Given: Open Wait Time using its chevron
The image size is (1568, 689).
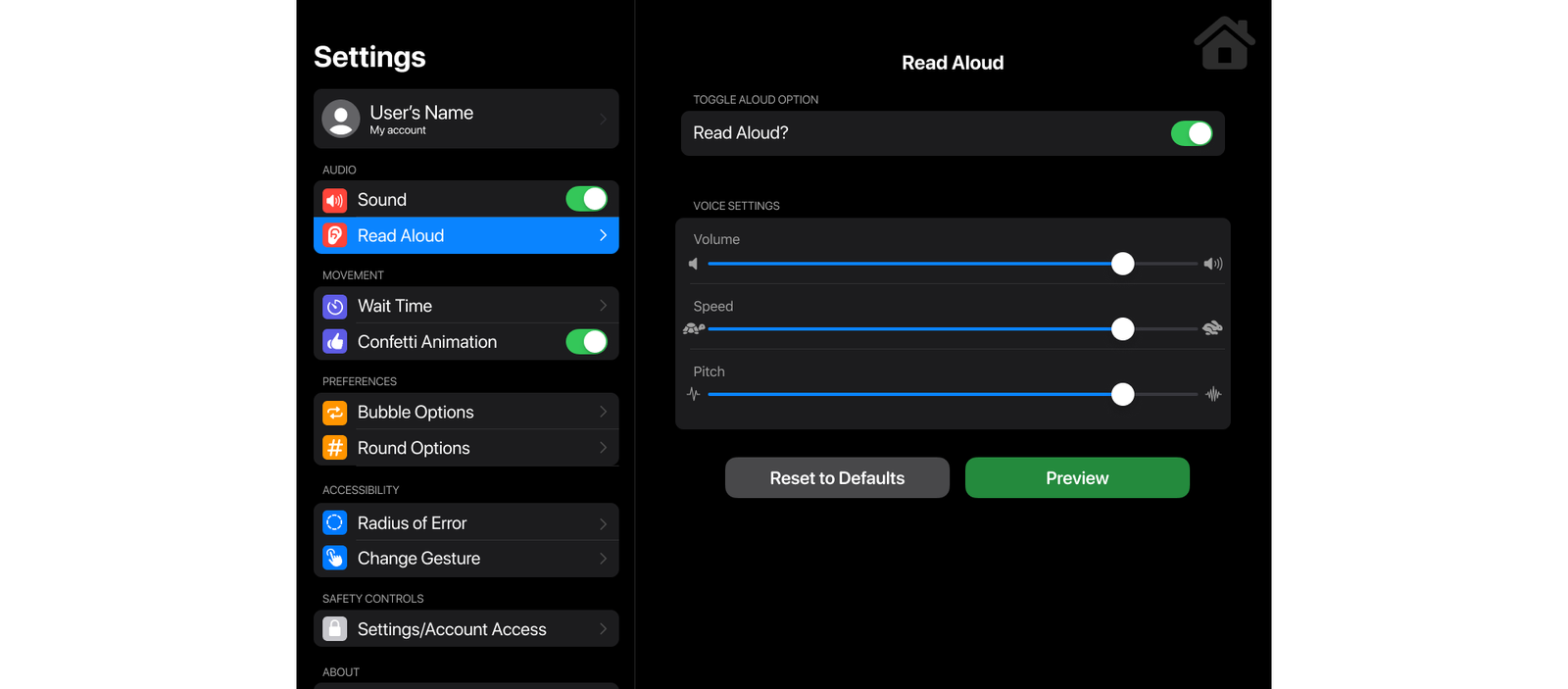Looking at the screenshot, I should [x=603, y=306].
